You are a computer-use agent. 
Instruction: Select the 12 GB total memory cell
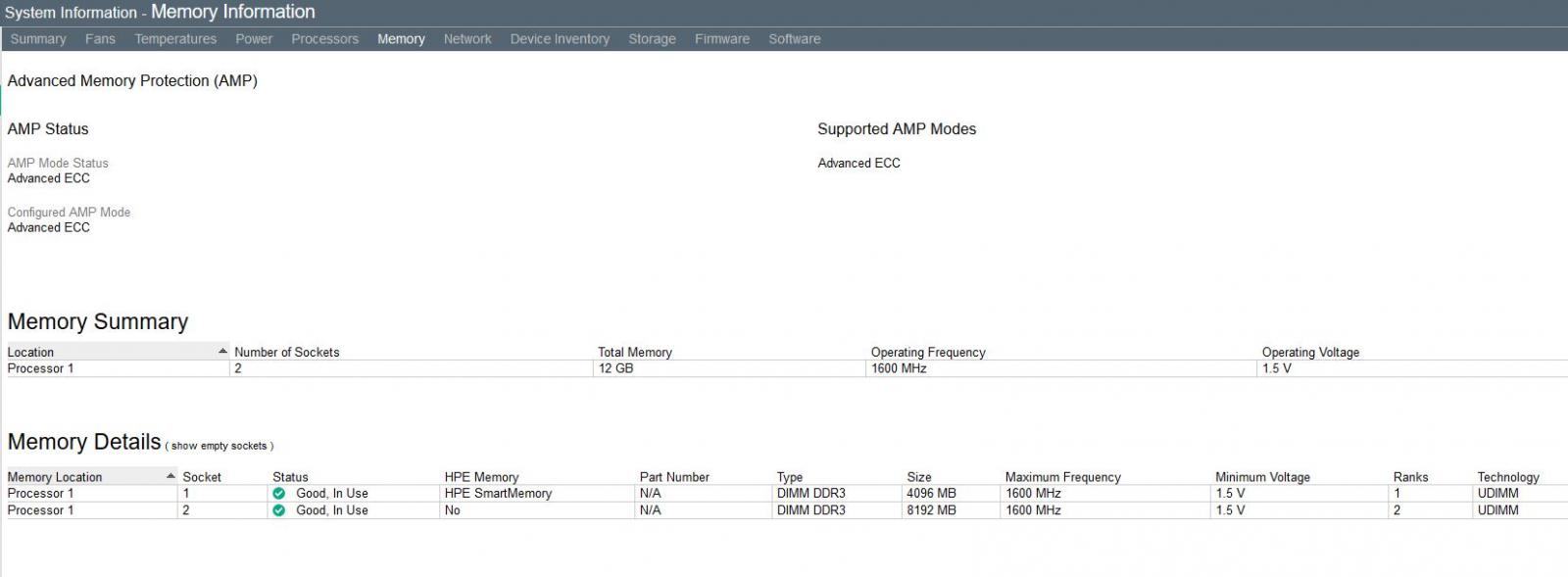coord(616,368)
